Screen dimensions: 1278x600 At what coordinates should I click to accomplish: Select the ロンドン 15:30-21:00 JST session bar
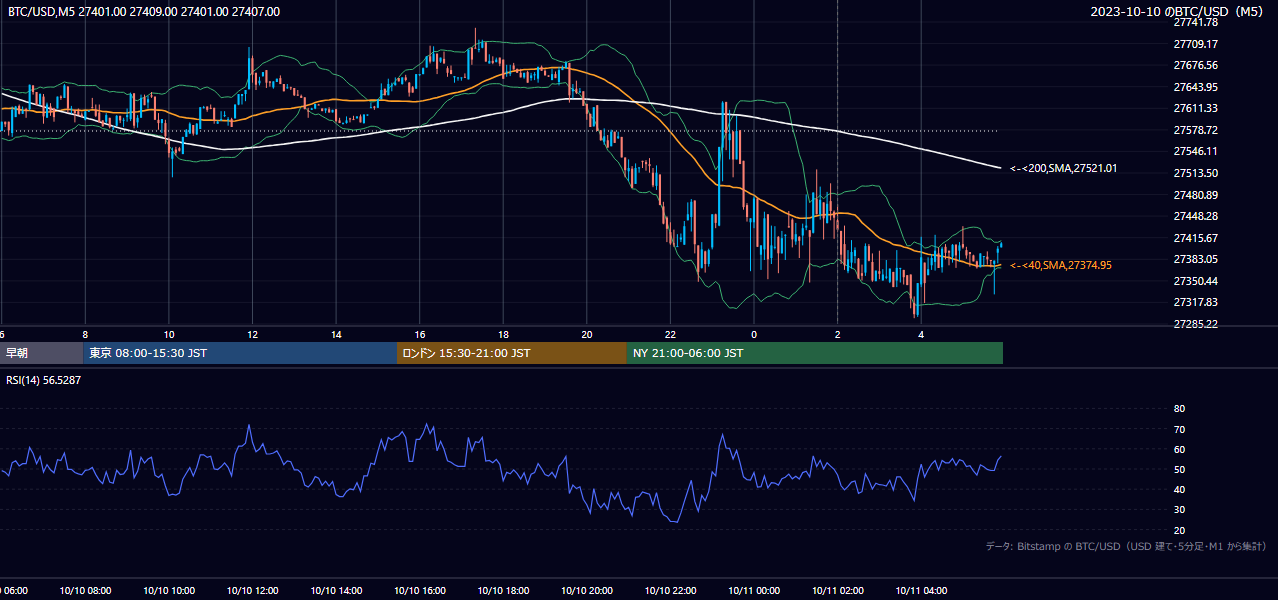pos(512,353)
